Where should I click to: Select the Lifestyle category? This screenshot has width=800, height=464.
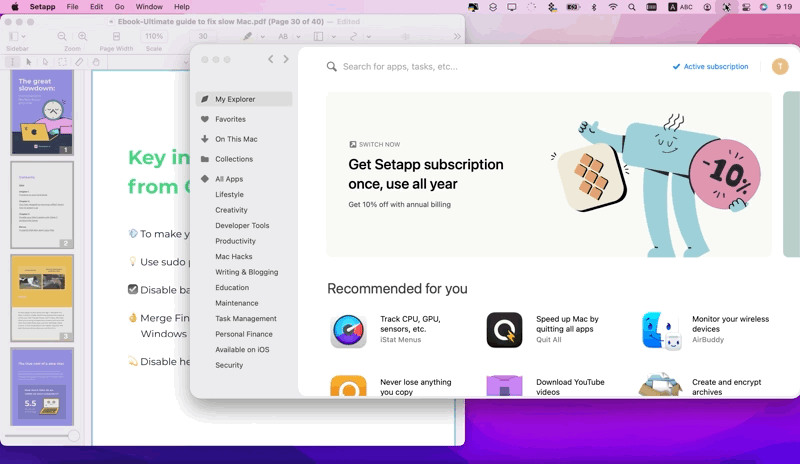(x=229, y=194)
